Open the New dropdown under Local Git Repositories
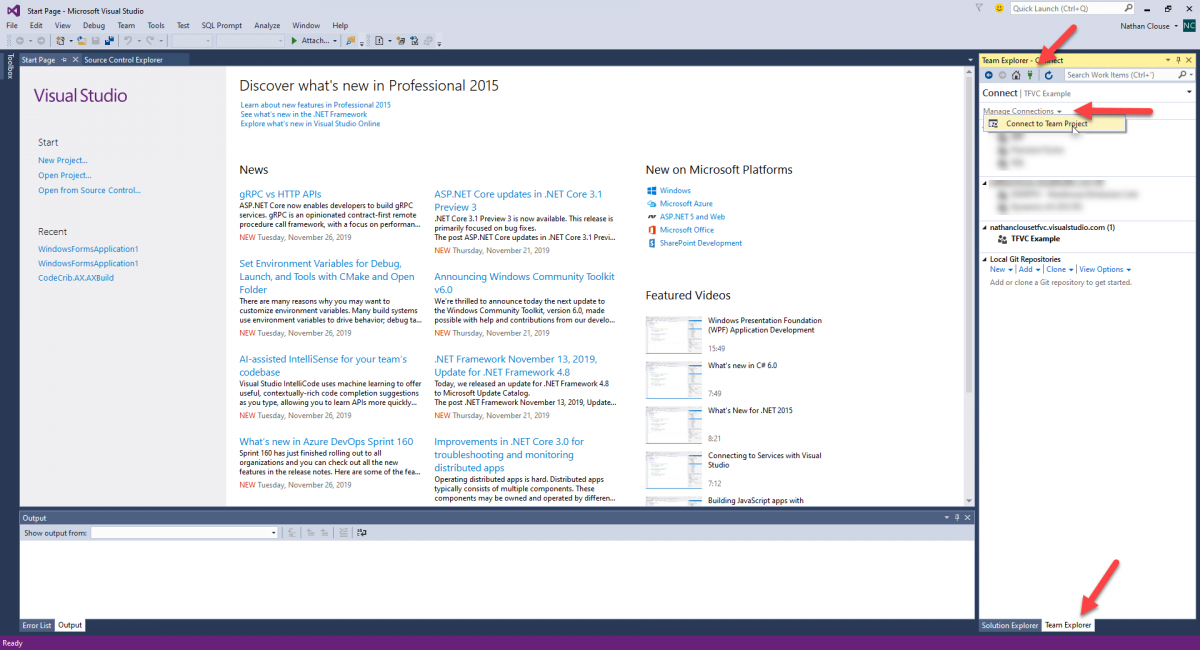 click(1001, 270)
